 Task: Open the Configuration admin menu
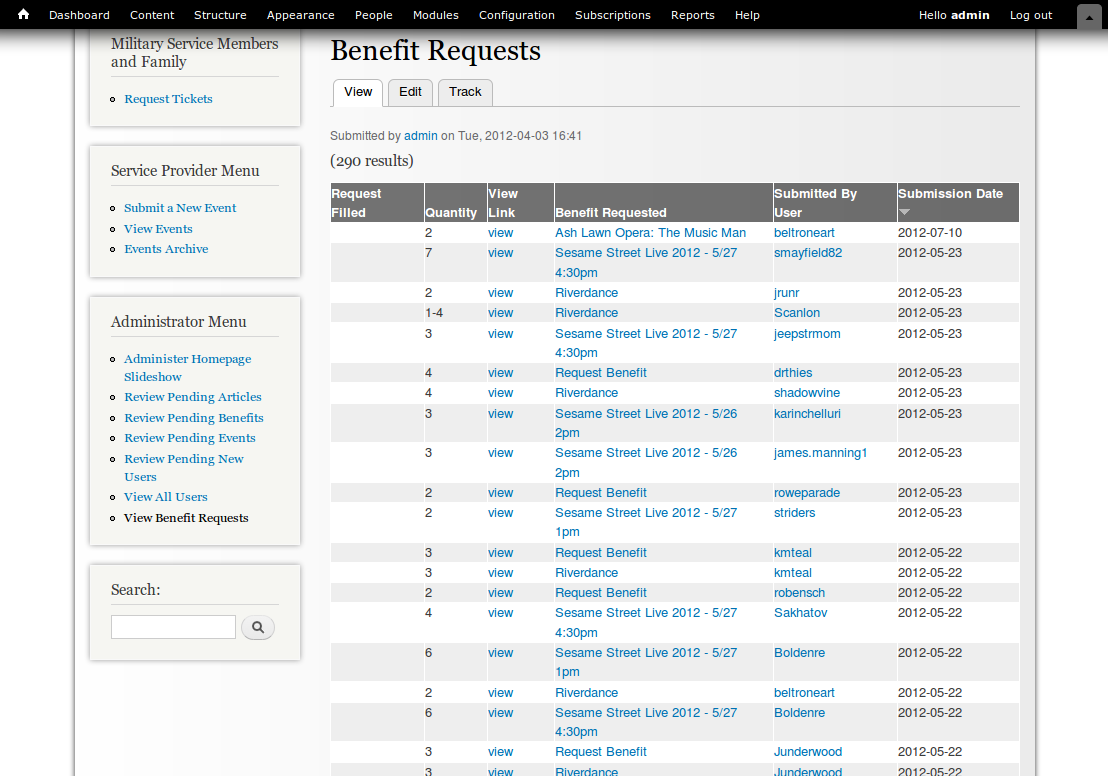(x=516, y=15)
